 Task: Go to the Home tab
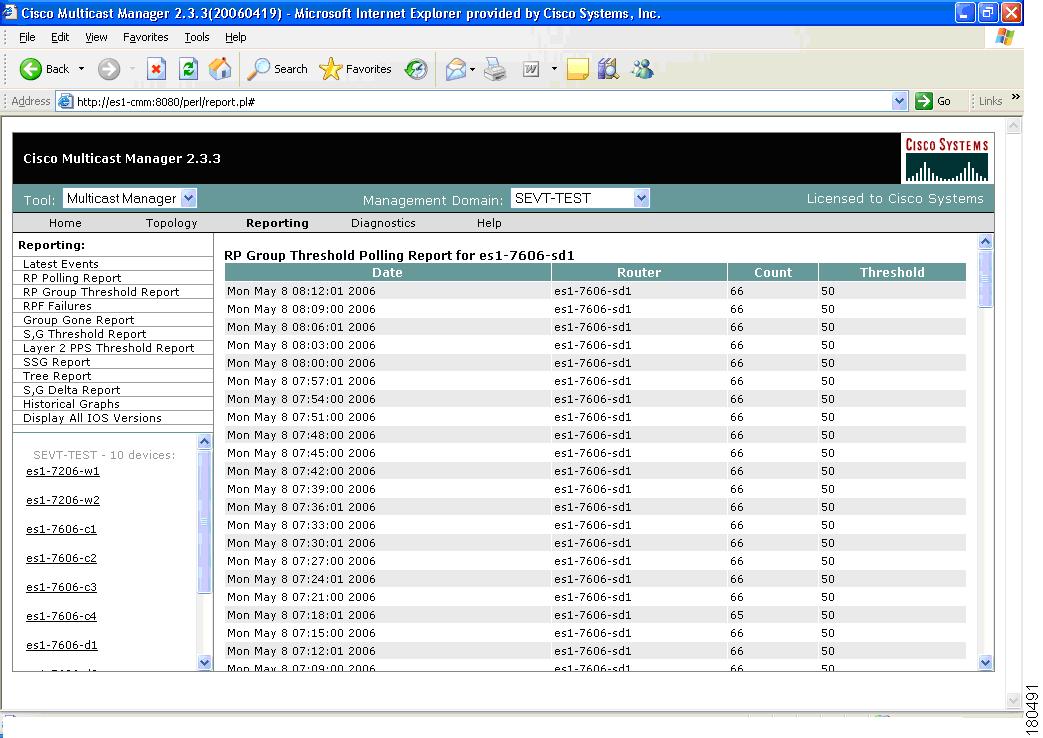click(65, 223)
